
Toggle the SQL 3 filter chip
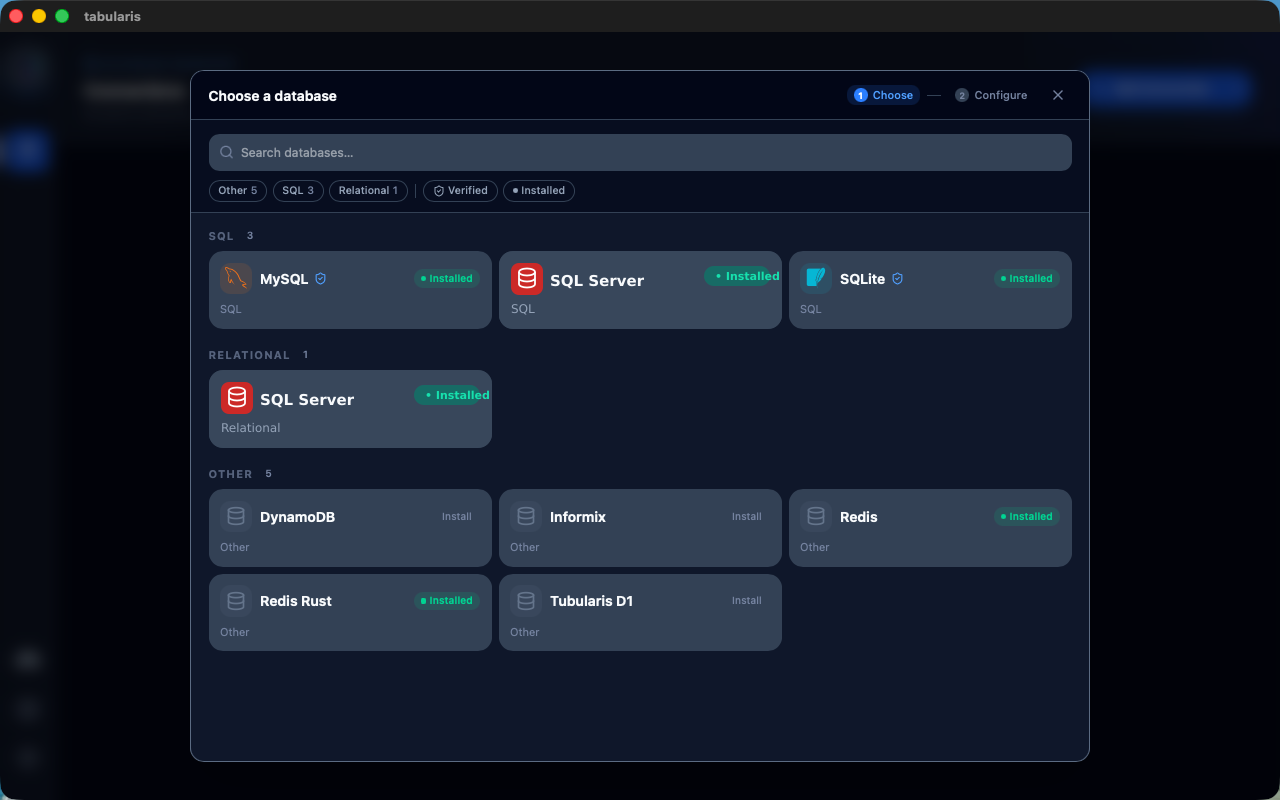click(x=298, y=191)
